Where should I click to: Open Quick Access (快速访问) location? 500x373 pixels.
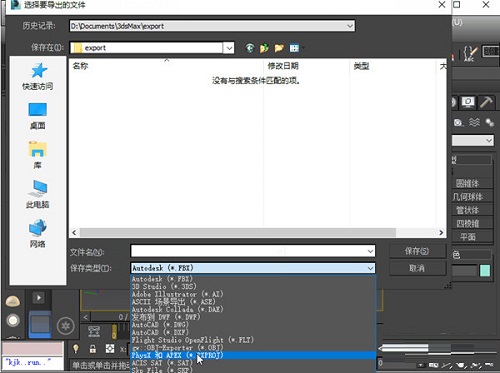pos(38,77)
